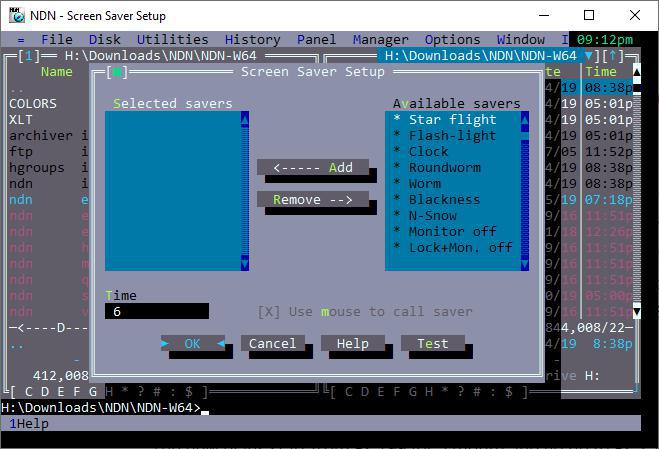This screenshot has width=659, height=449.
Task: Select the archiver entry in left panel
Action: pyautogui.click(x=41, y=135)
